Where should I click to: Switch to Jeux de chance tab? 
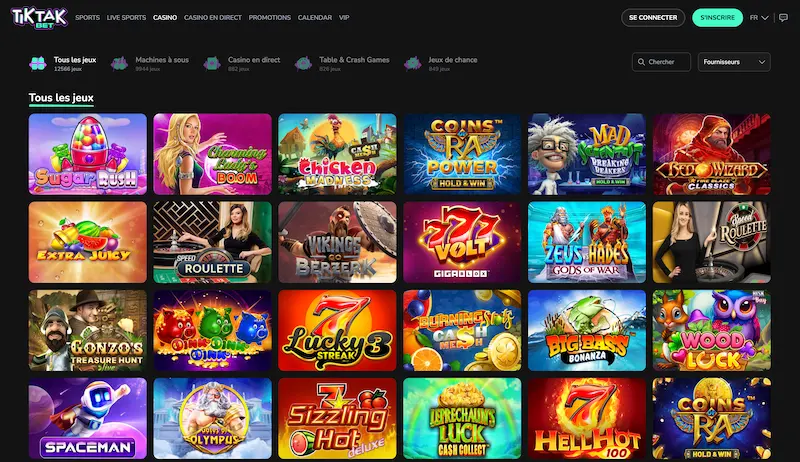point(453,60)
